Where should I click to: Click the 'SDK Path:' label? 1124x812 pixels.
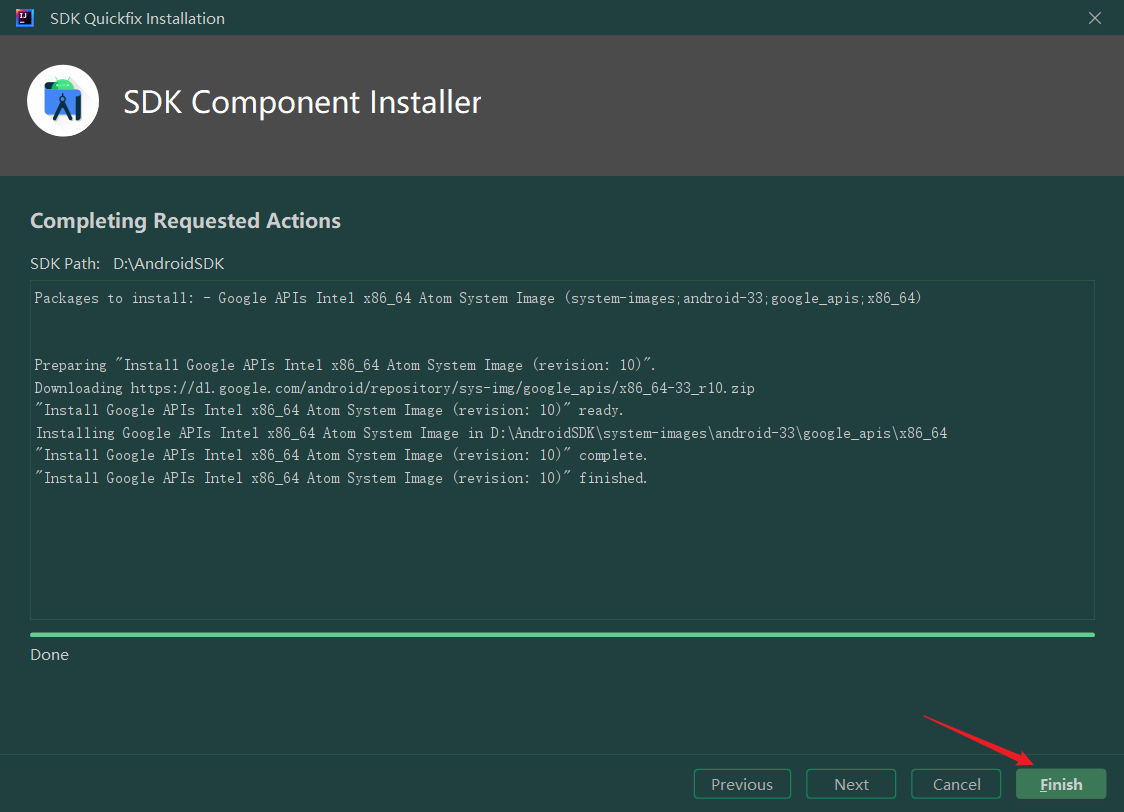click(65, 264)
